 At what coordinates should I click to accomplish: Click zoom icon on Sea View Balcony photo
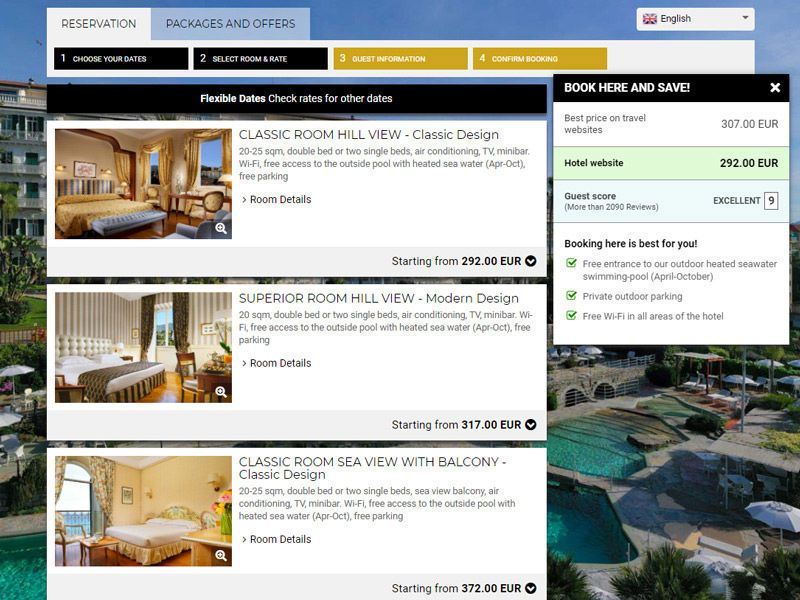pyautogui.click(x=221, y=556)
